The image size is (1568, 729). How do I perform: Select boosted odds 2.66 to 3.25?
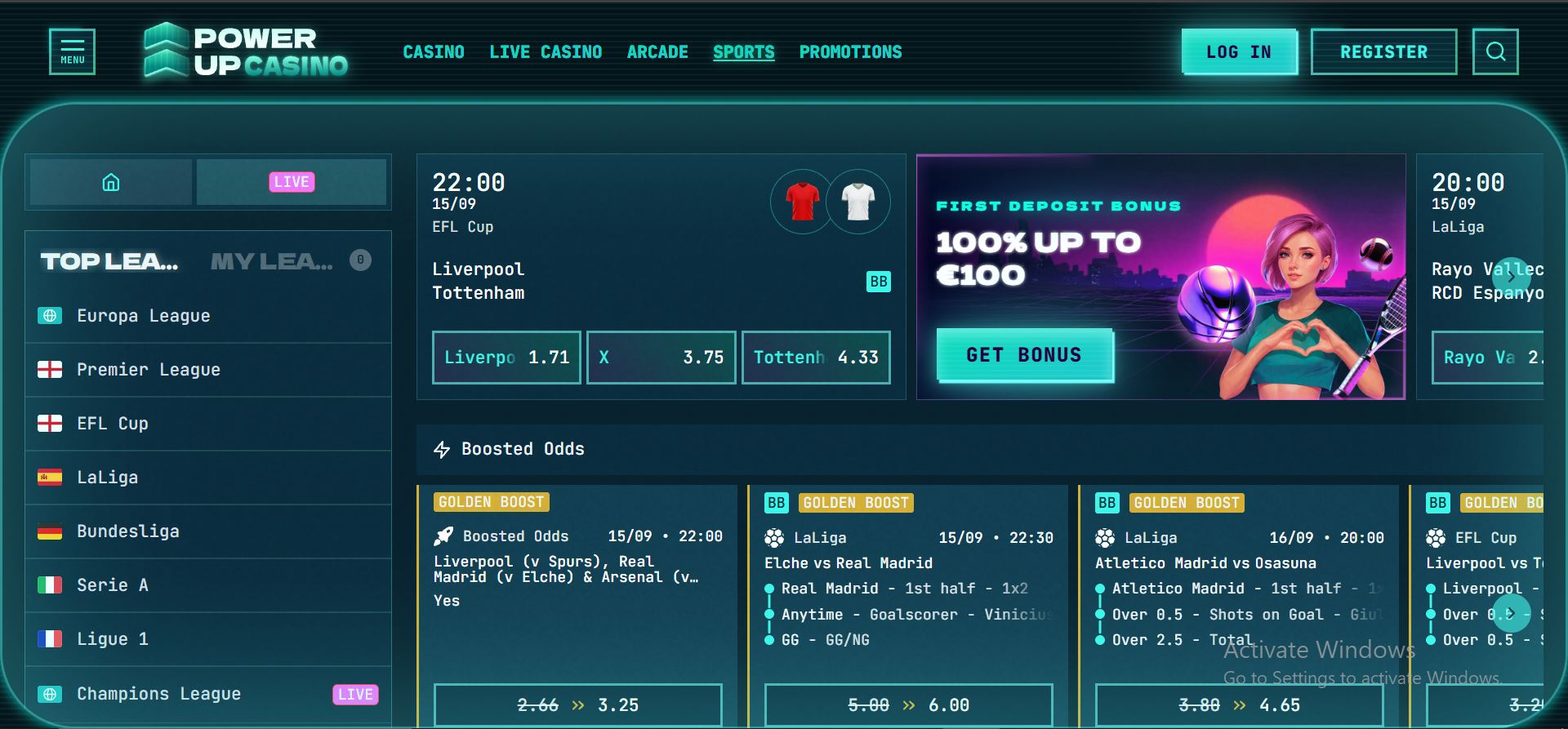578,705
